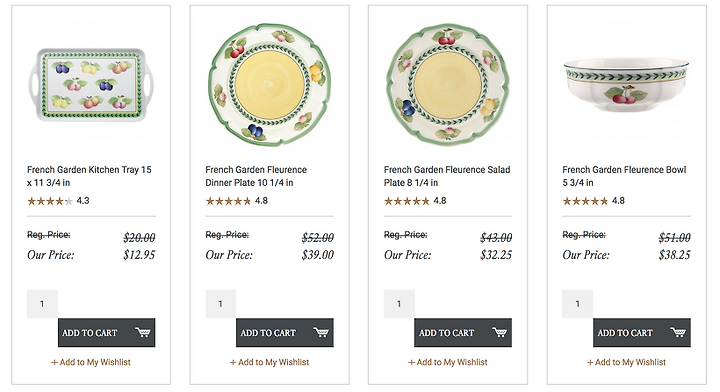Add Kitchen Tray to My Wishlist
This screenshot has height=392, width=720.
click(91, 362)
